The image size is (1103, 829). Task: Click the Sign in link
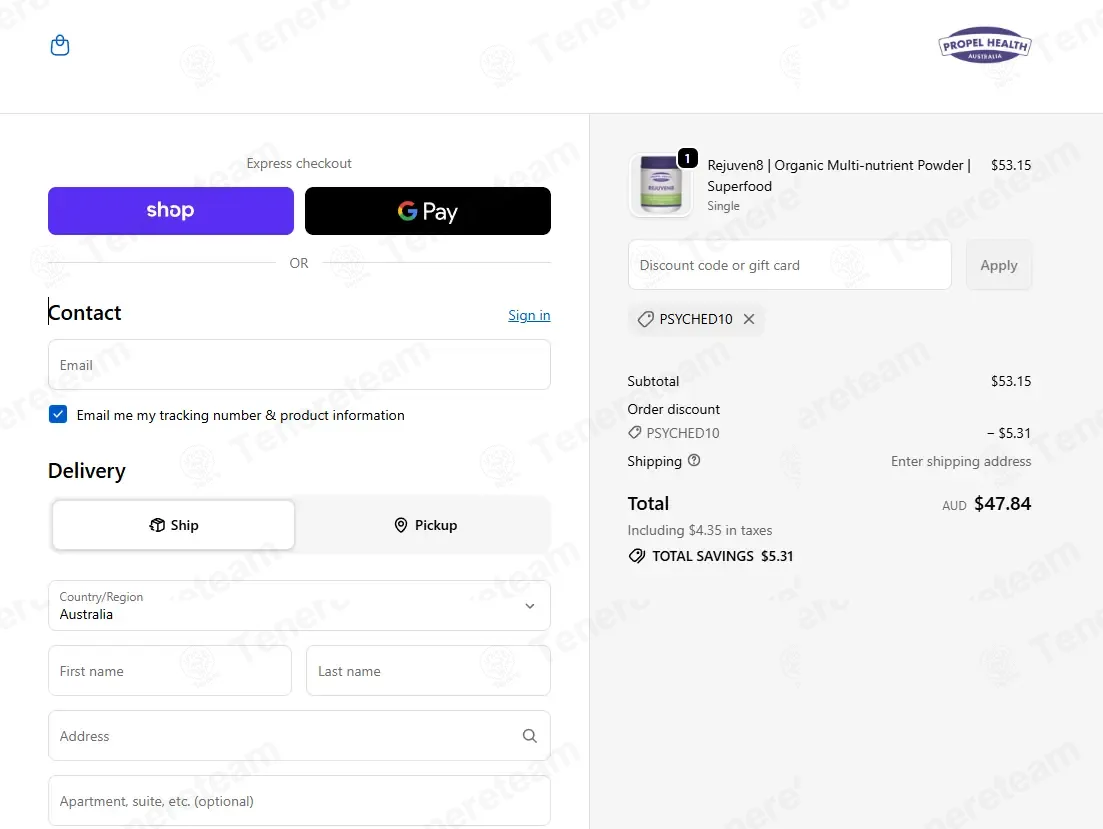pyautogui.click(x=529, y=315)
